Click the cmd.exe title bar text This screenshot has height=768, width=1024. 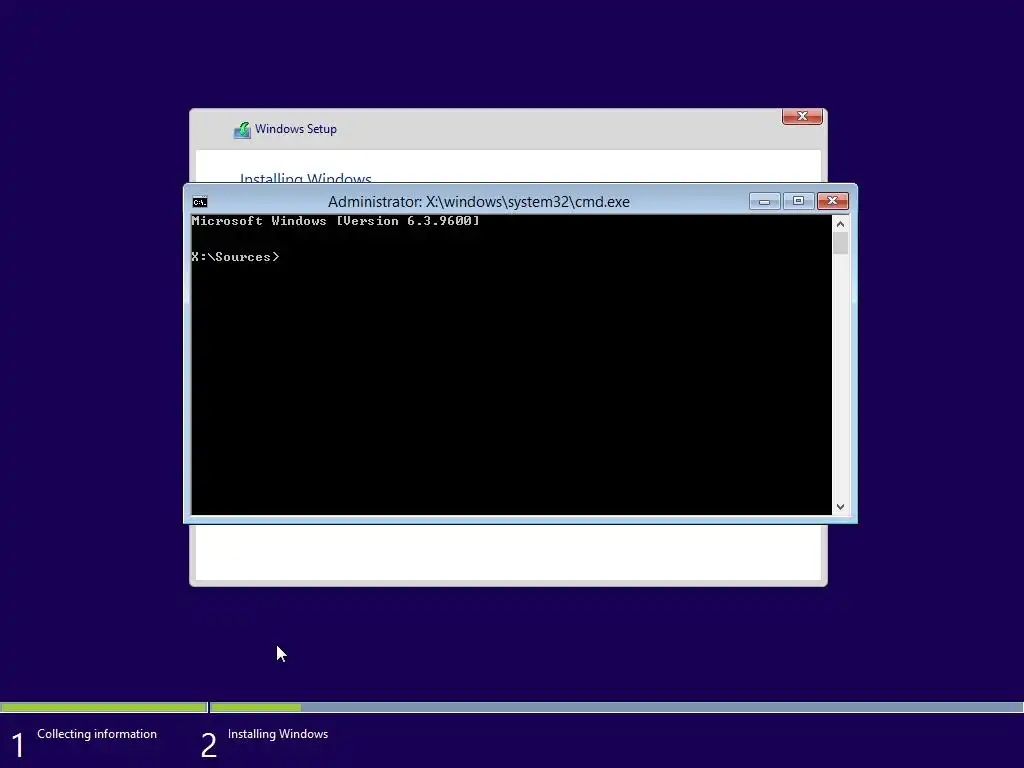[x=479, y=202]
